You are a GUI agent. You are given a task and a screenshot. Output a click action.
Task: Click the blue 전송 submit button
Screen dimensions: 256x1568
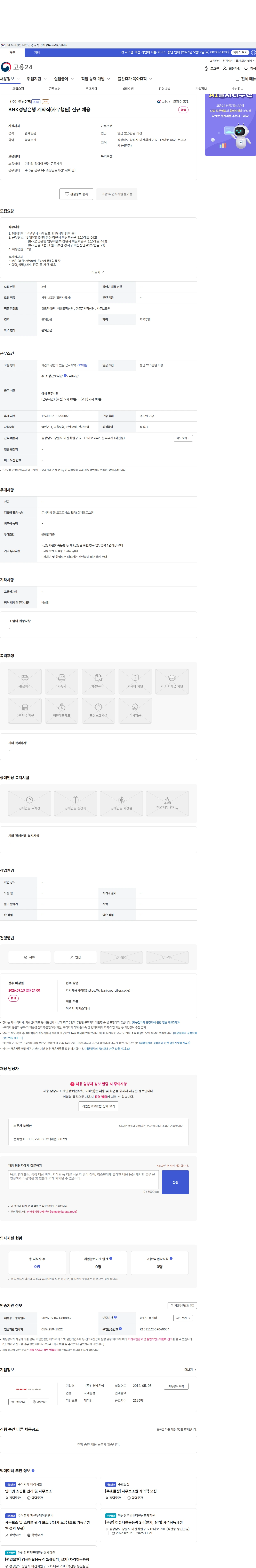[x=175, y=1182]
